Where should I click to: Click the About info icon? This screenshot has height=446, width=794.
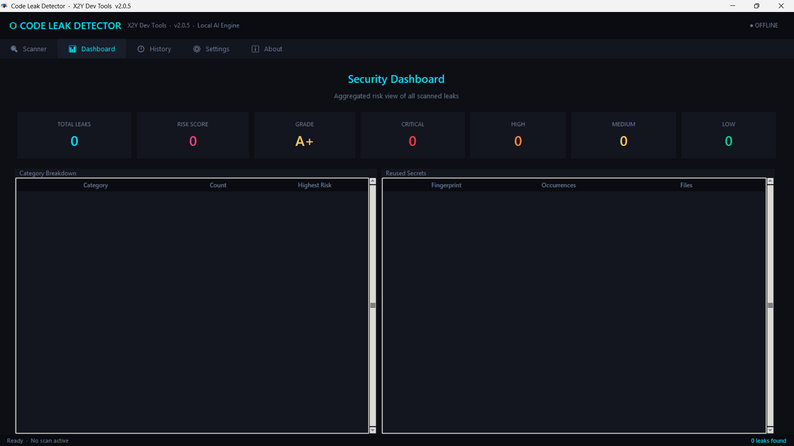[x=255, y=49]
